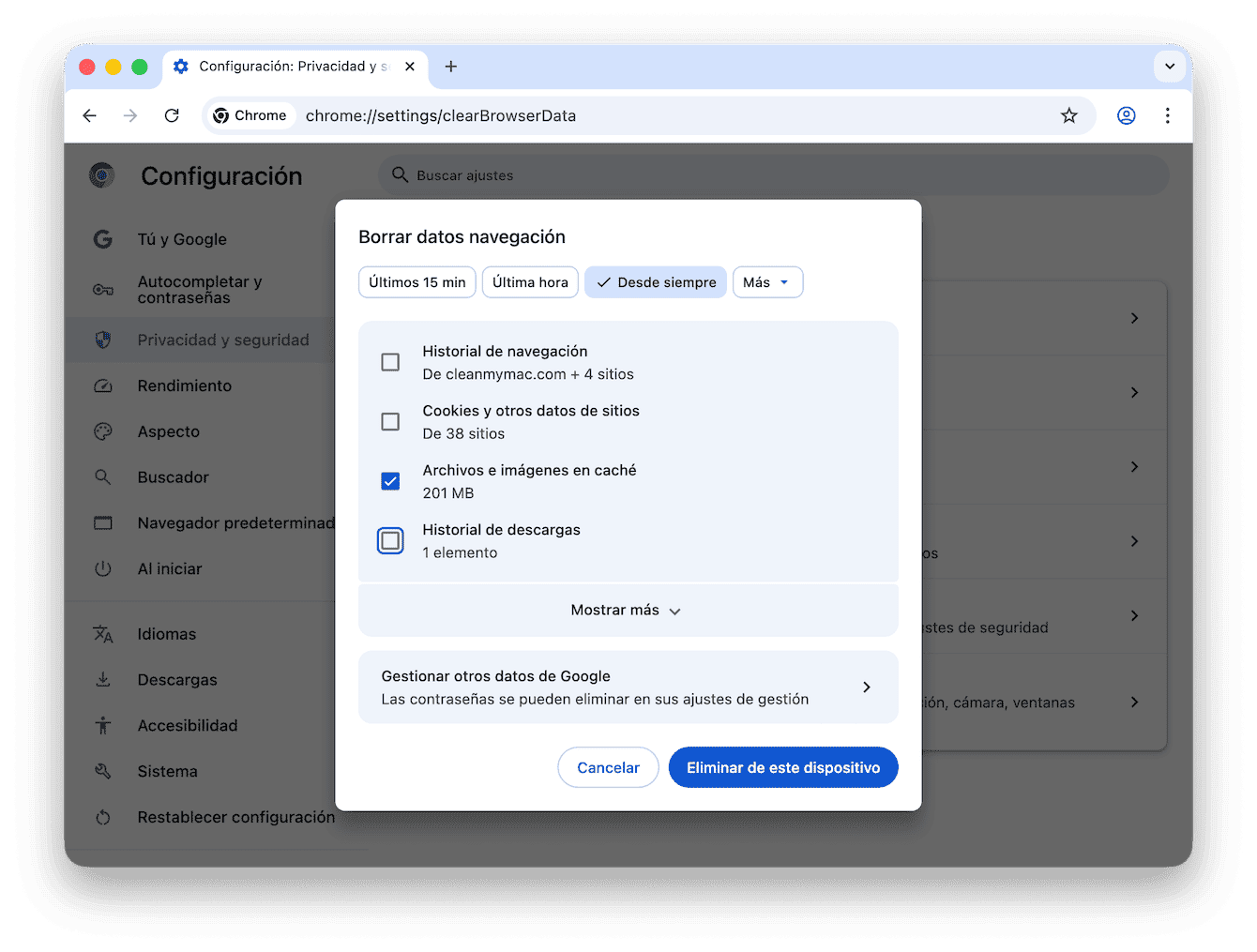Select the Privacidad y seguridad shield icon
Image resolution: width=1257 pixels, height=952 pixels.
(103, 340)
